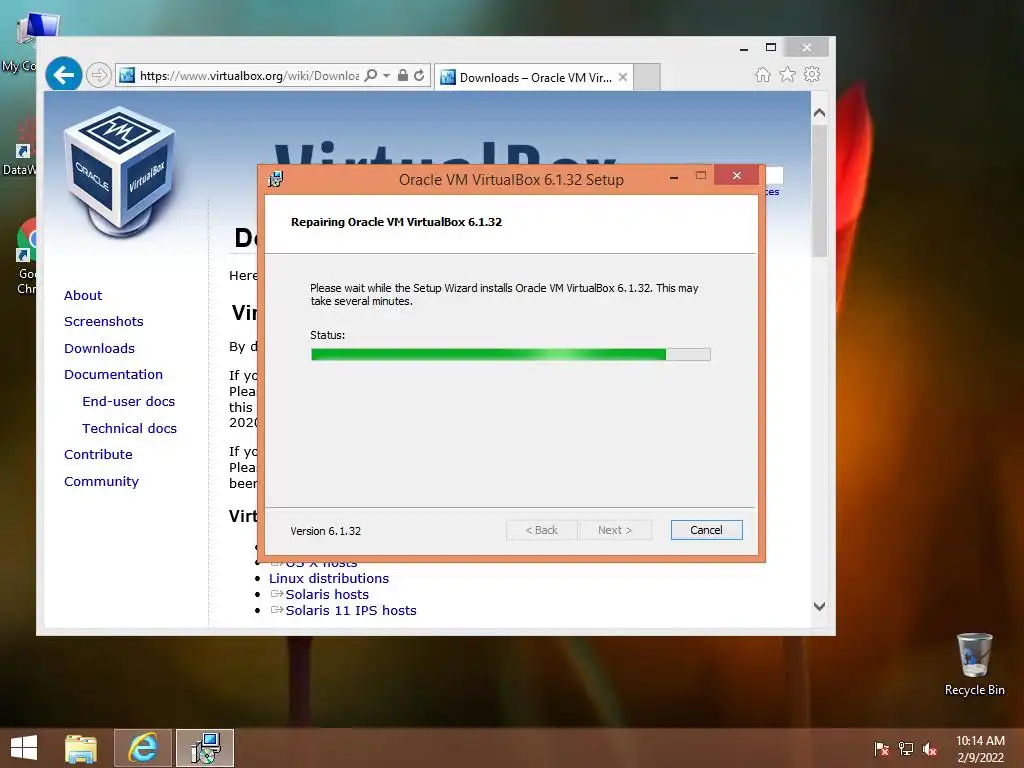Maximize the Internet Explorer window

click(x=771, y=47)
